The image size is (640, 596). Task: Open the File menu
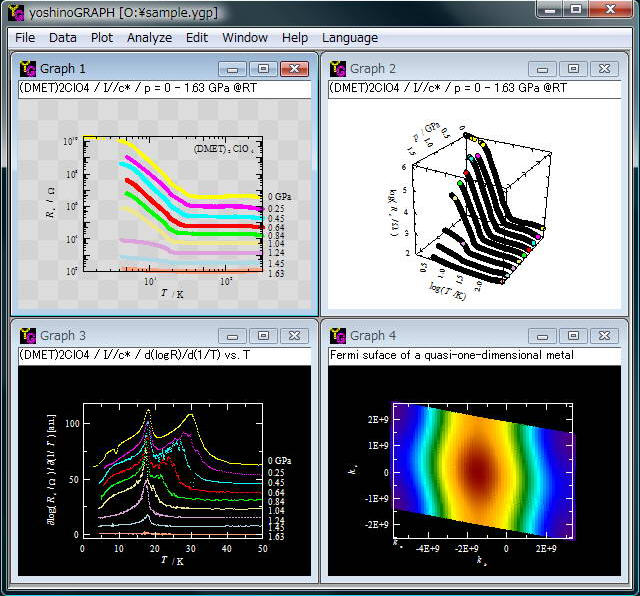coord(25,38)
